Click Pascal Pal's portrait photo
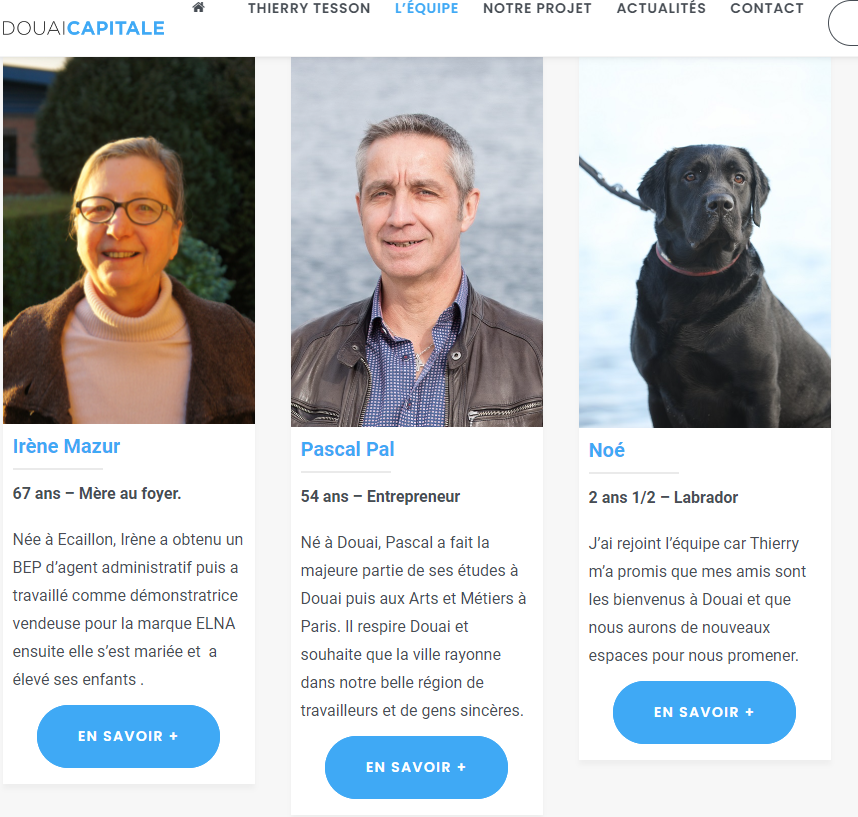Screen dimensions: 858x817 [417, 242]
